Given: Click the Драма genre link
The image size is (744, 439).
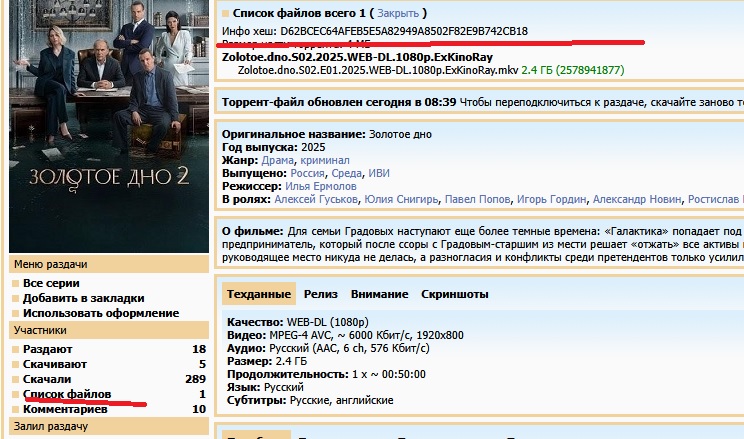Looking at the screenshot, I should (279, 160).
